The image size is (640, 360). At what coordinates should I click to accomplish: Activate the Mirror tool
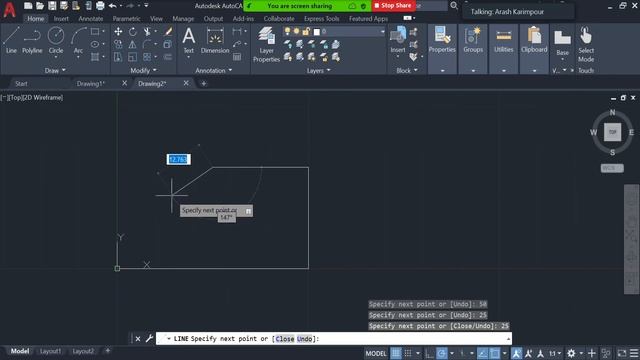click(x=133, y=44)
